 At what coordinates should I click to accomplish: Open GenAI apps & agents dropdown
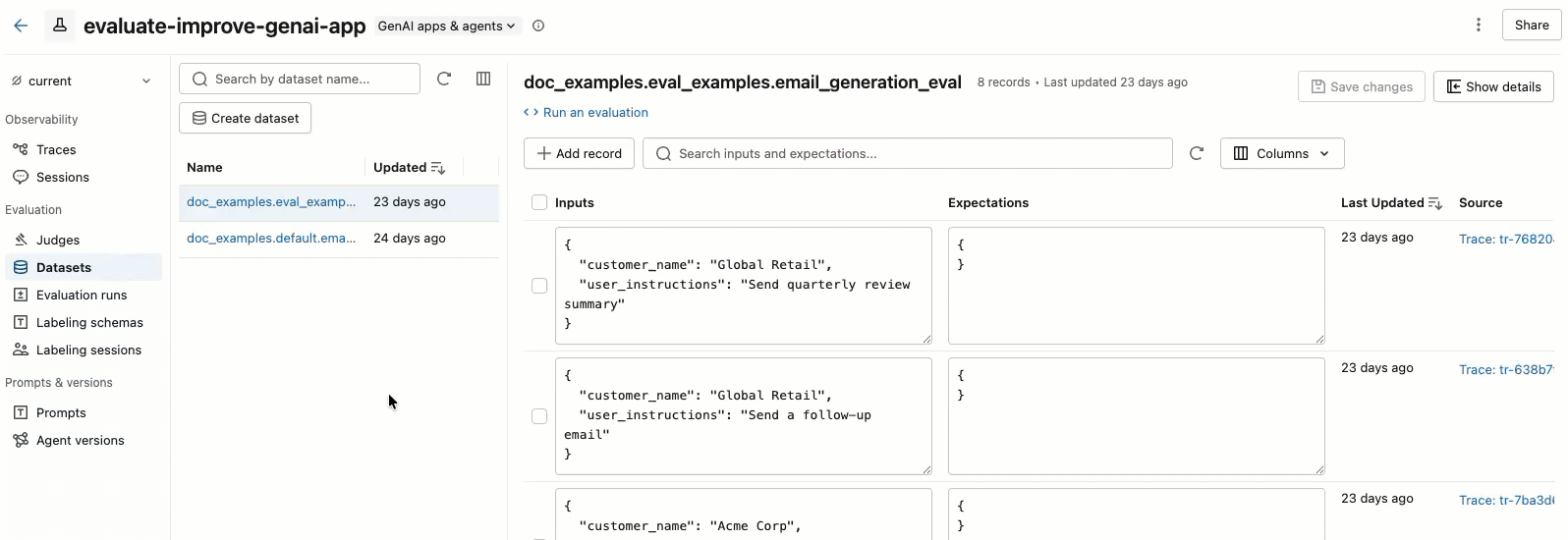(x=447, y=27)
